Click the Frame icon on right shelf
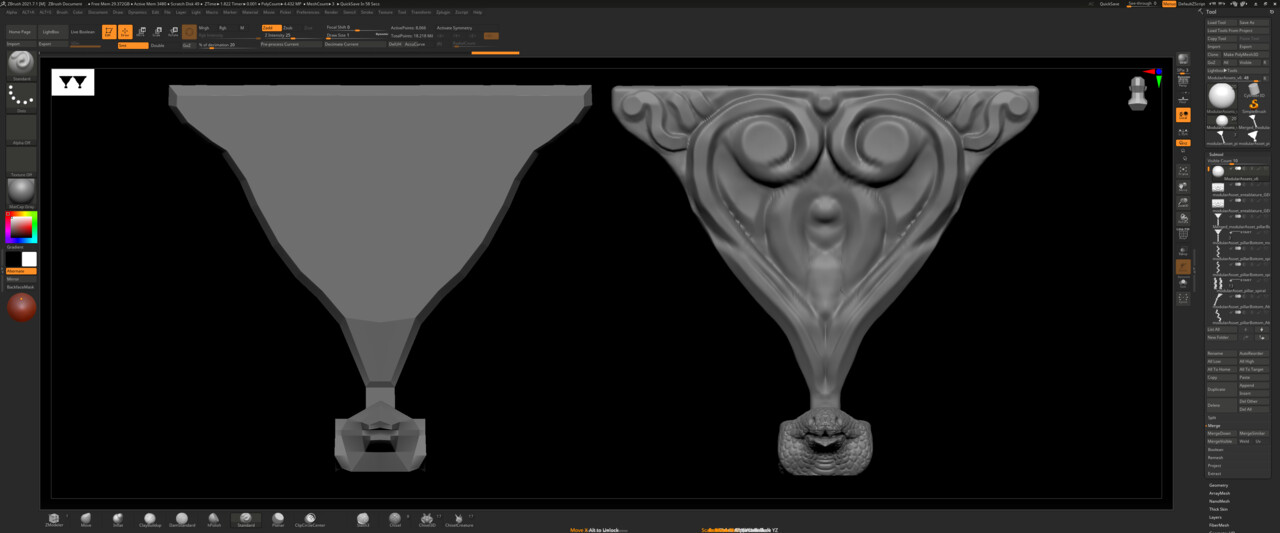Screen dimensions: 1280x533 pyautogui.click(x=1183, y=170)
